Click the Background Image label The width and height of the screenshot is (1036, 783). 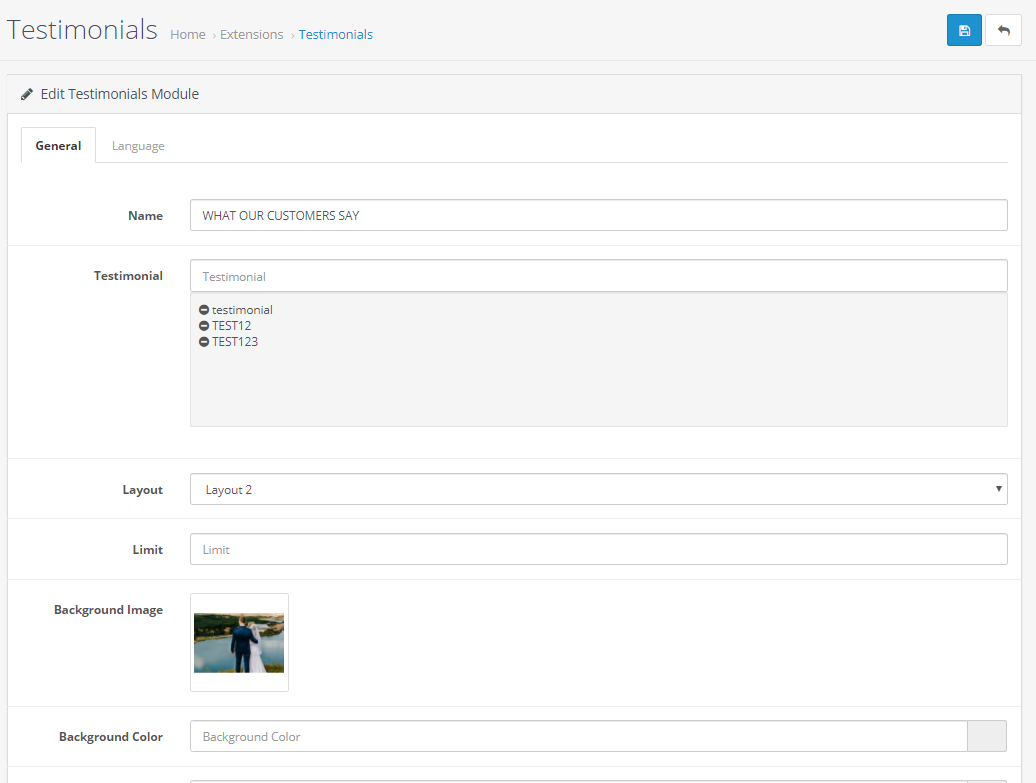point(108,610)
